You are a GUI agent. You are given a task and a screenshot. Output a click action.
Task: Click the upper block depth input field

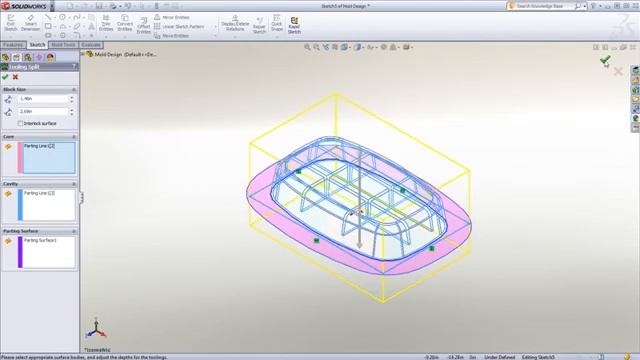pos(42,99)
